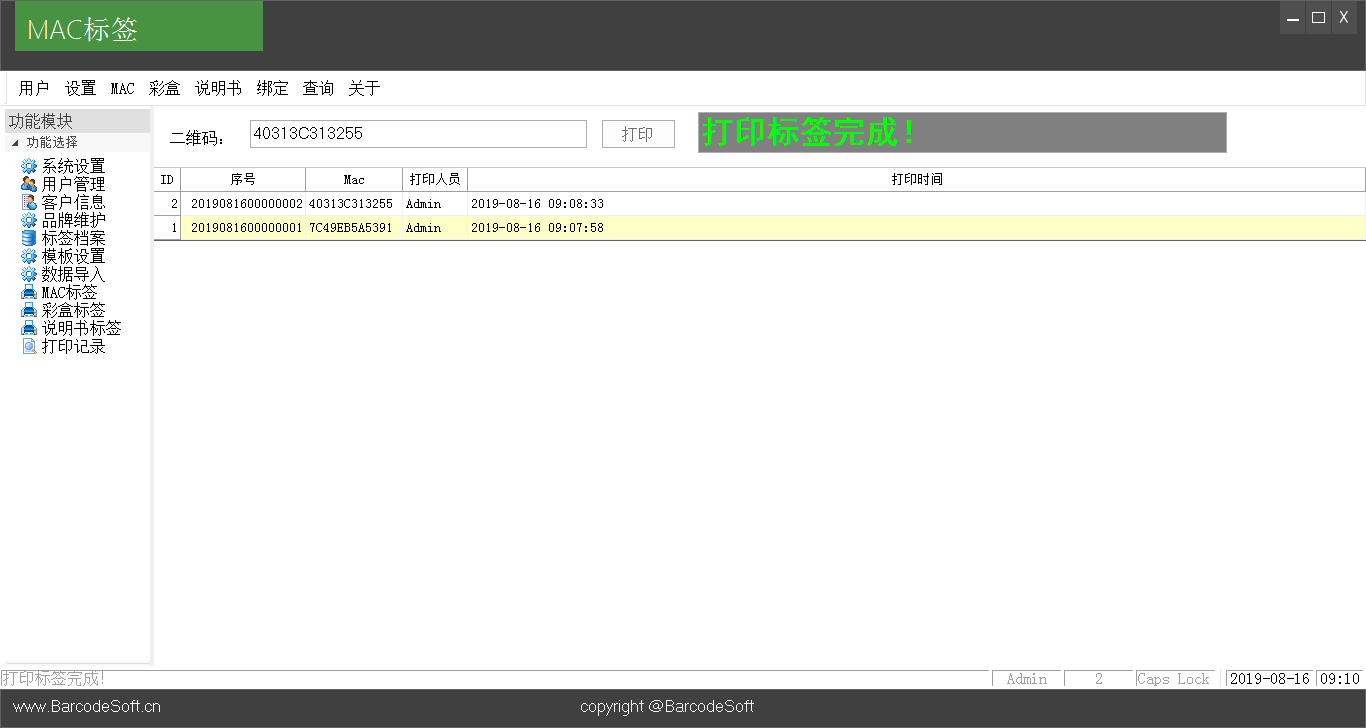
Task: Select MAC标签 in the function tree
Action: (70, 292)
